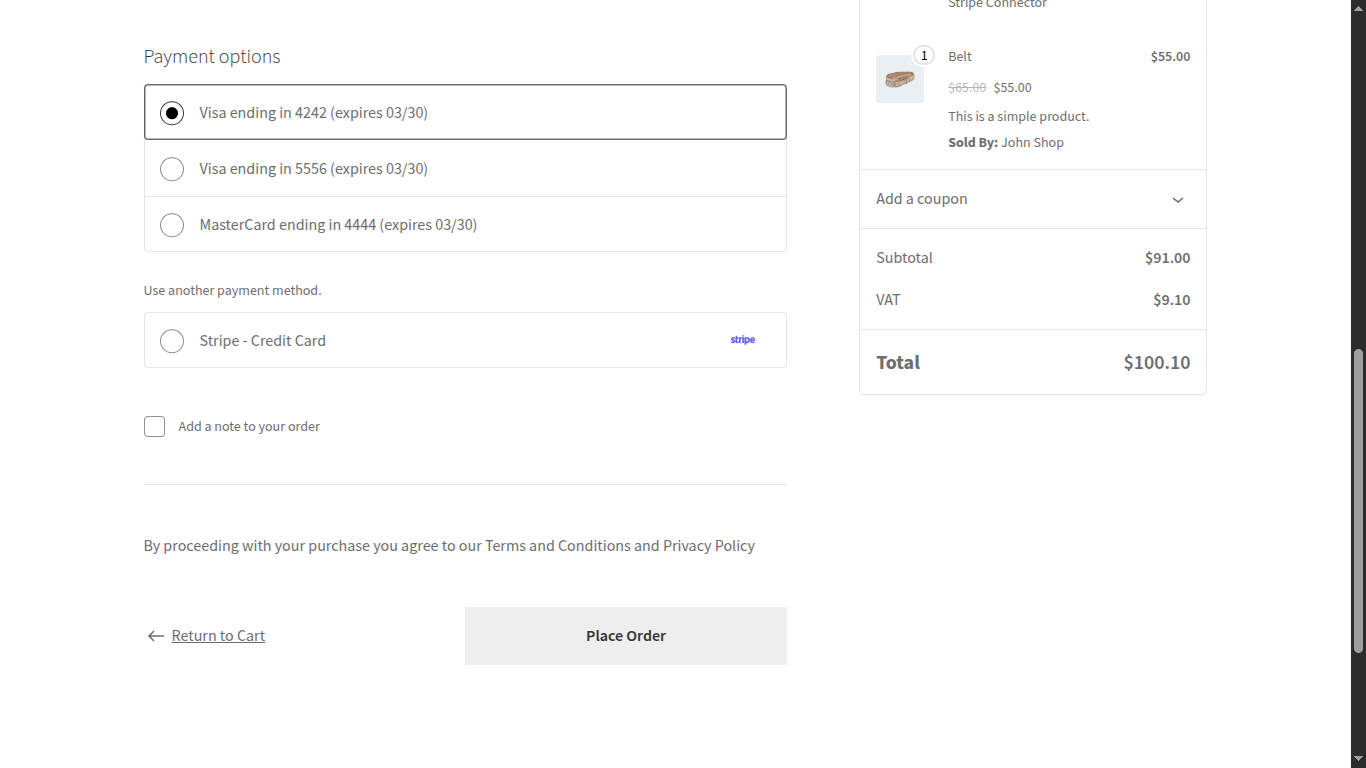1366x768 pixels.
Task: Click the scroll-up arrow on the scrollbar
Action: pyautogui.click(x=1359, y=7)
